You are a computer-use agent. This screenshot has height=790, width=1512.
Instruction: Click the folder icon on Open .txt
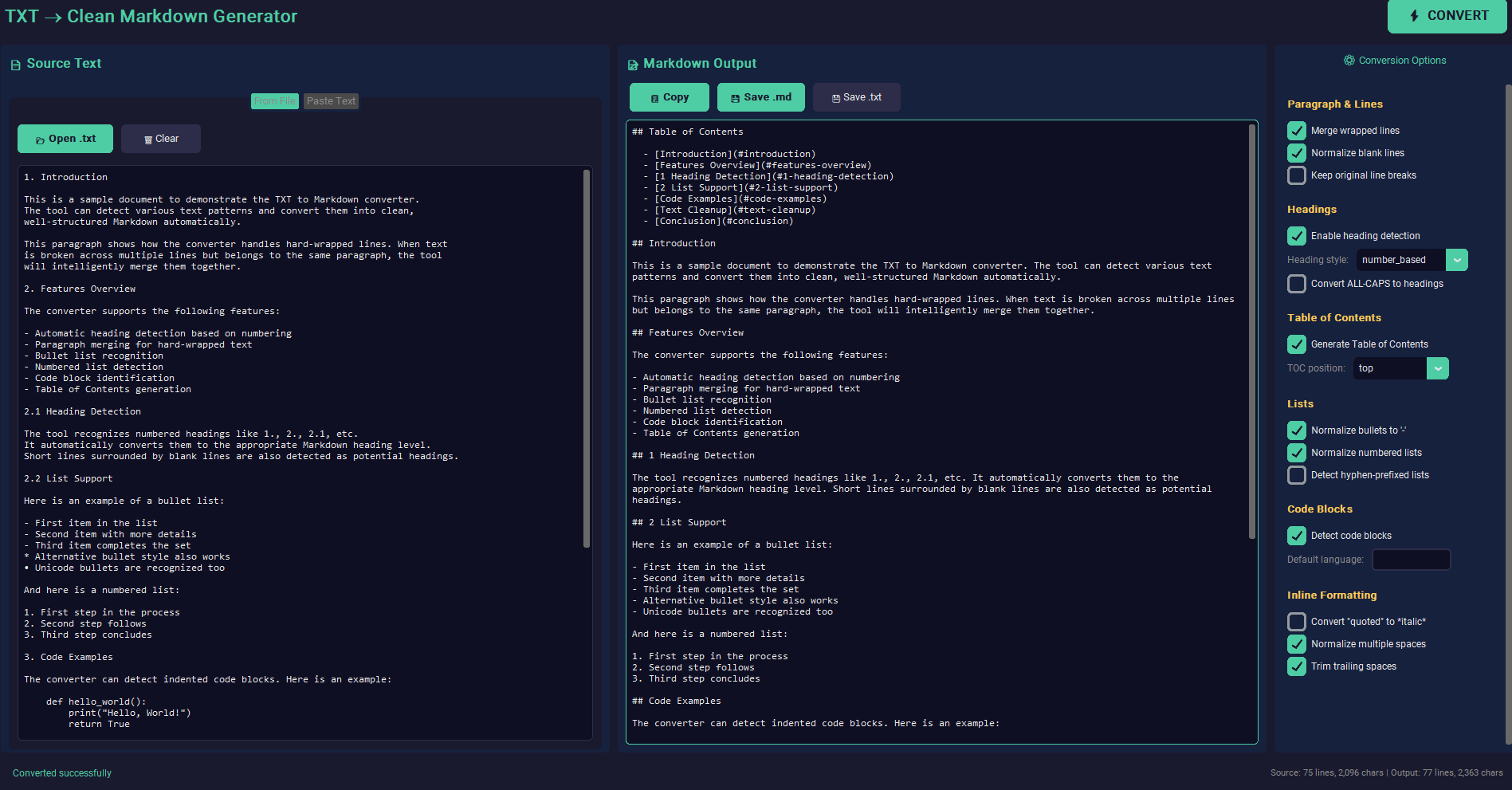pyautogui.click(x=40, y=140)
